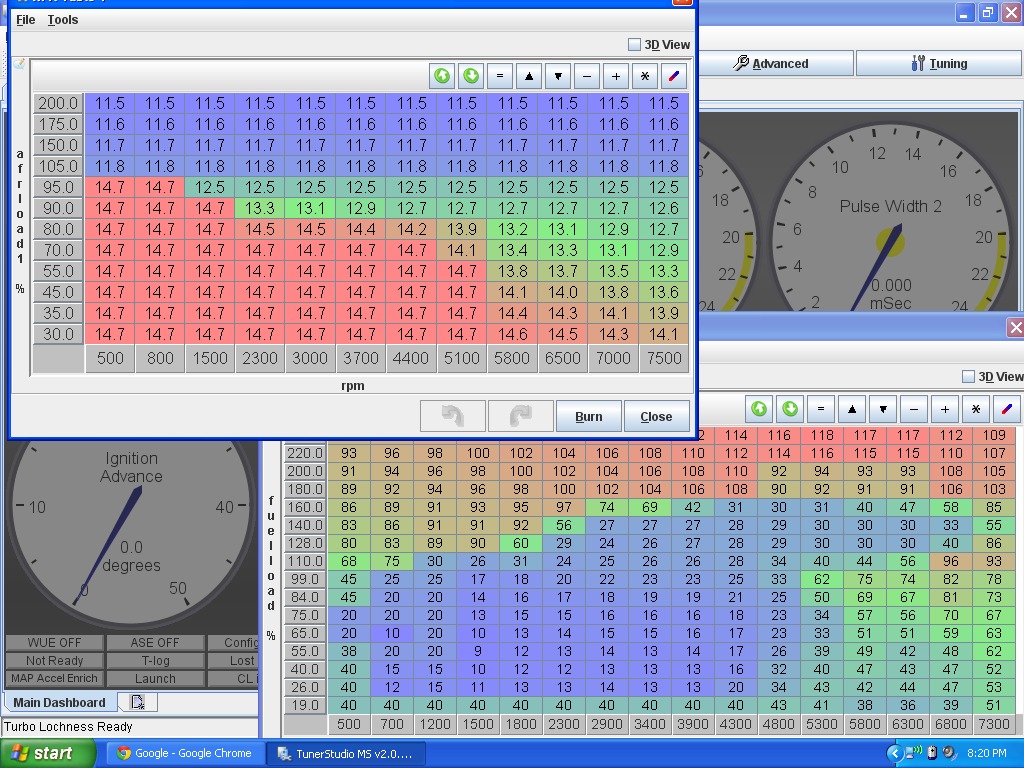Viewport: 1024px width, 768px height.
Task: Click the new dashboard tab icon beside Main Dashboard
Action: coord(137,702)
